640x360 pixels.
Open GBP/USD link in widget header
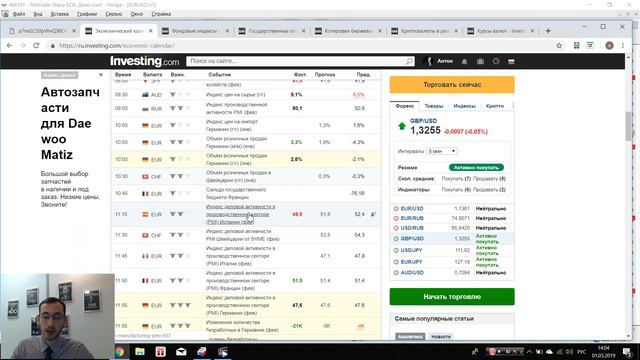point(423,121)
